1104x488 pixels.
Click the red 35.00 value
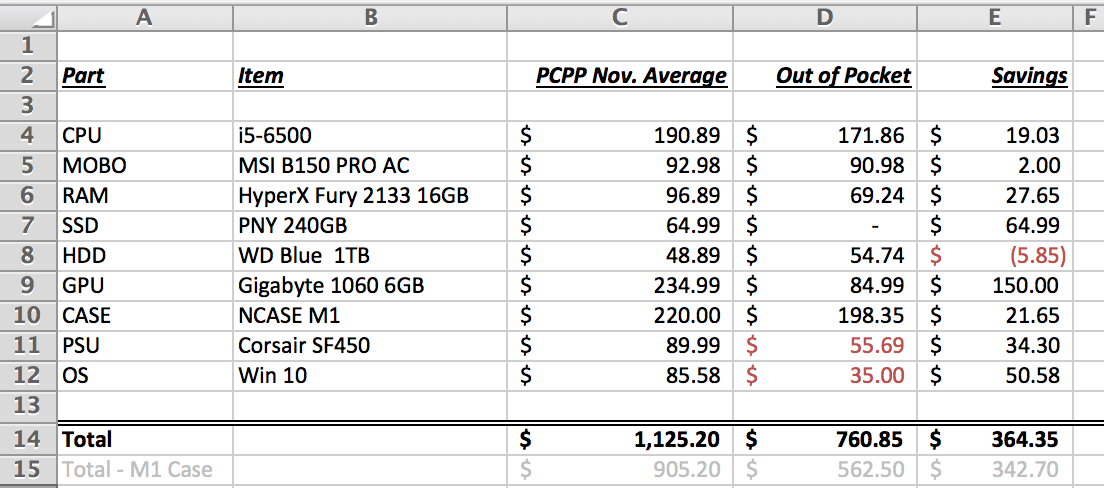click(x=877, y=375)
